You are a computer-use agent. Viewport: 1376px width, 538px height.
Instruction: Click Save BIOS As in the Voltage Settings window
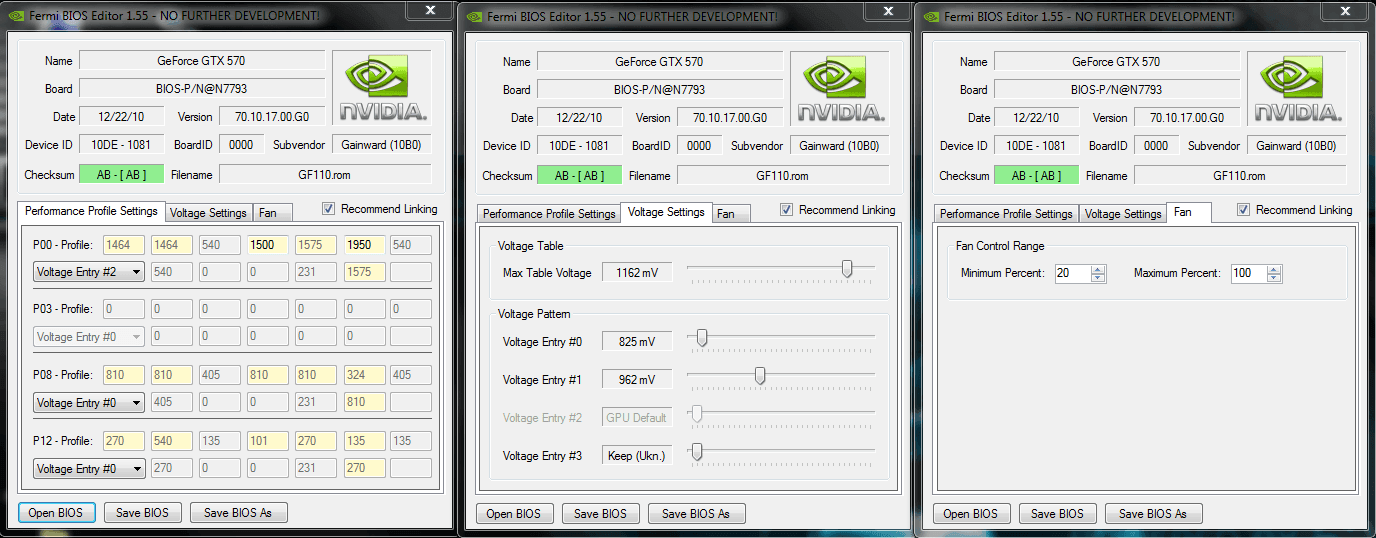[696, 514]
